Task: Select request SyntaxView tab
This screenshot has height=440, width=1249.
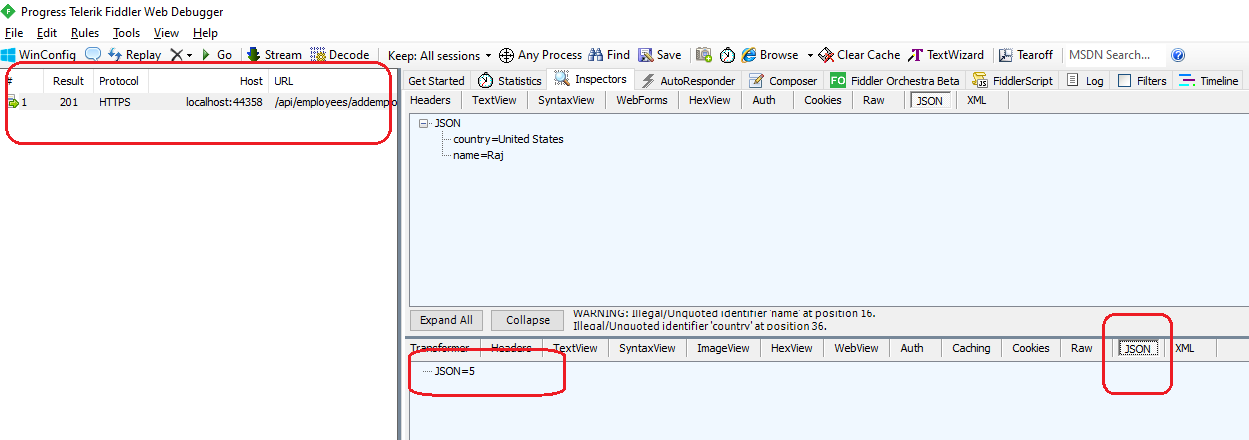Action: tap(566, 100)
